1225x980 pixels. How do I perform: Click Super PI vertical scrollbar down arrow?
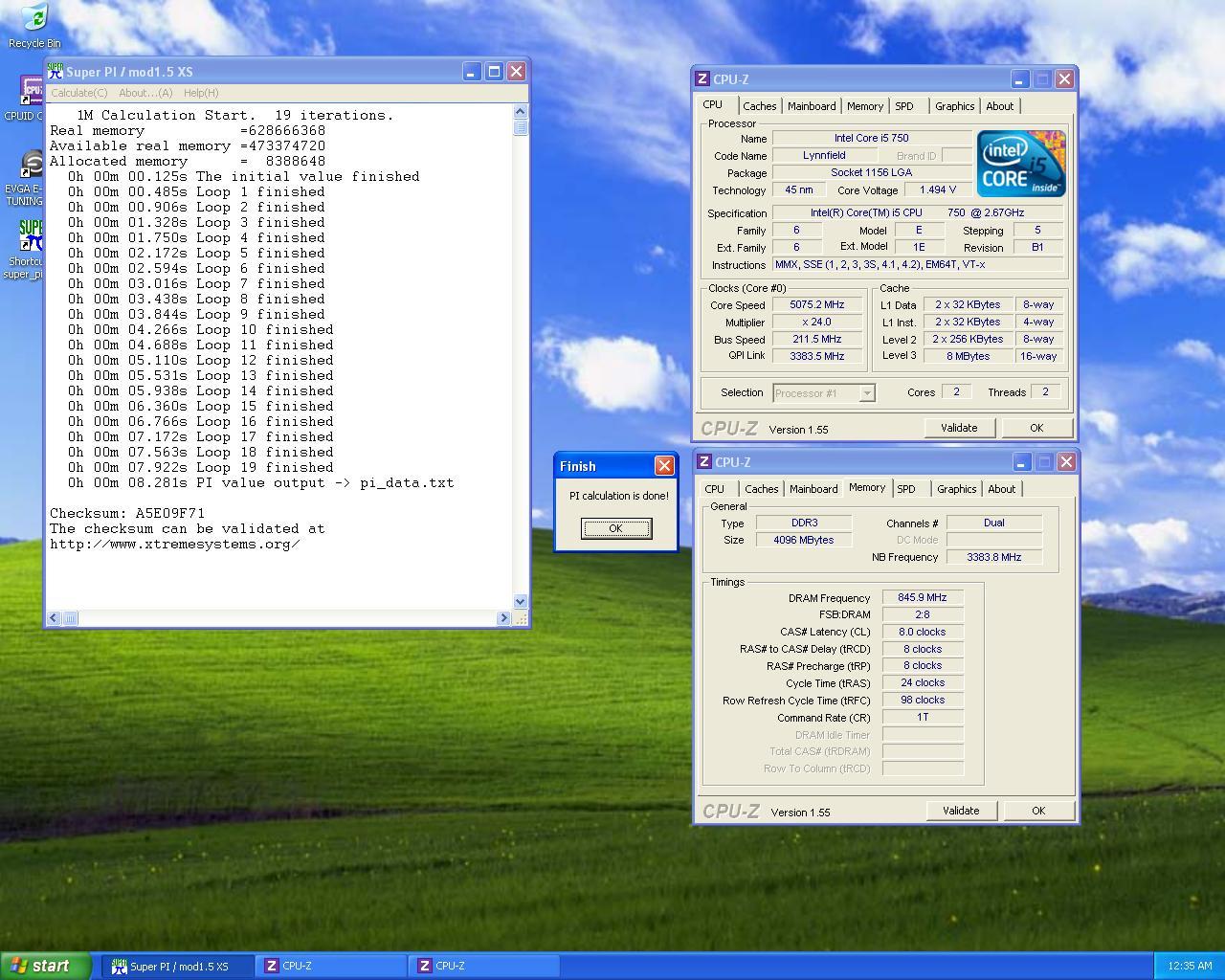point(521,602)
